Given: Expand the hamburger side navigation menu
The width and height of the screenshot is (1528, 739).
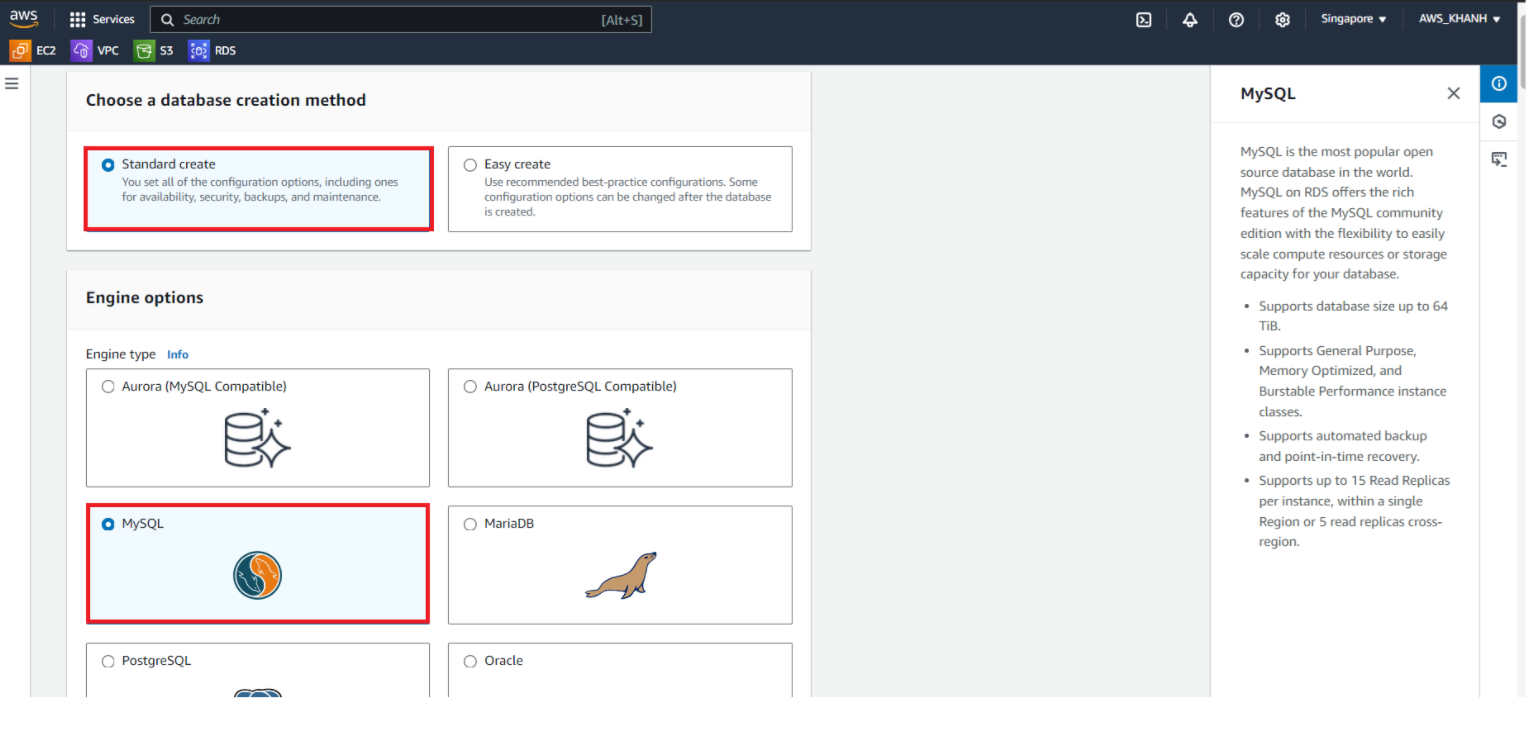Looking at the screenshot, I should point(12,83).
